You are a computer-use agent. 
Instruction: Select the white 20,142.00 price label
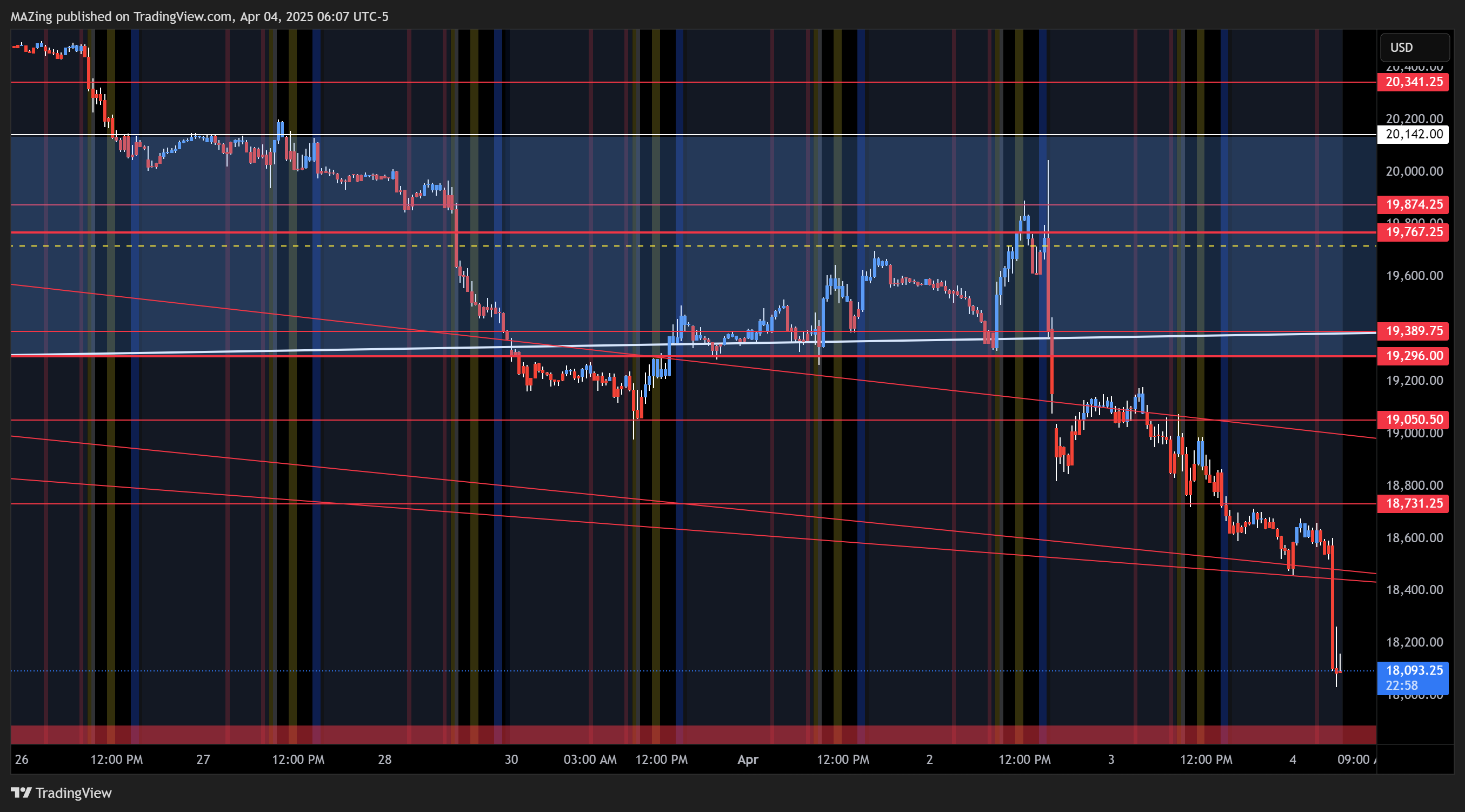(1413, 134)
